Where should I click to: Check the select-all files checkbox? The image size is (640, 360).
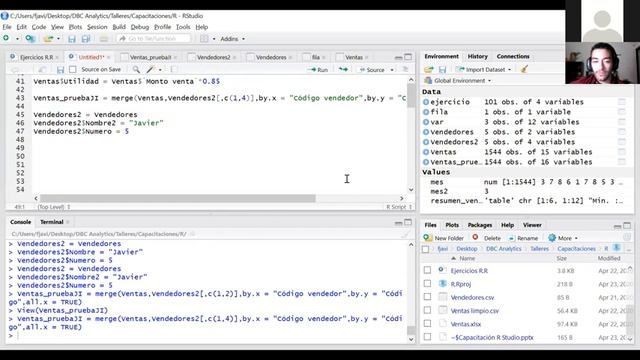(425, 249)
